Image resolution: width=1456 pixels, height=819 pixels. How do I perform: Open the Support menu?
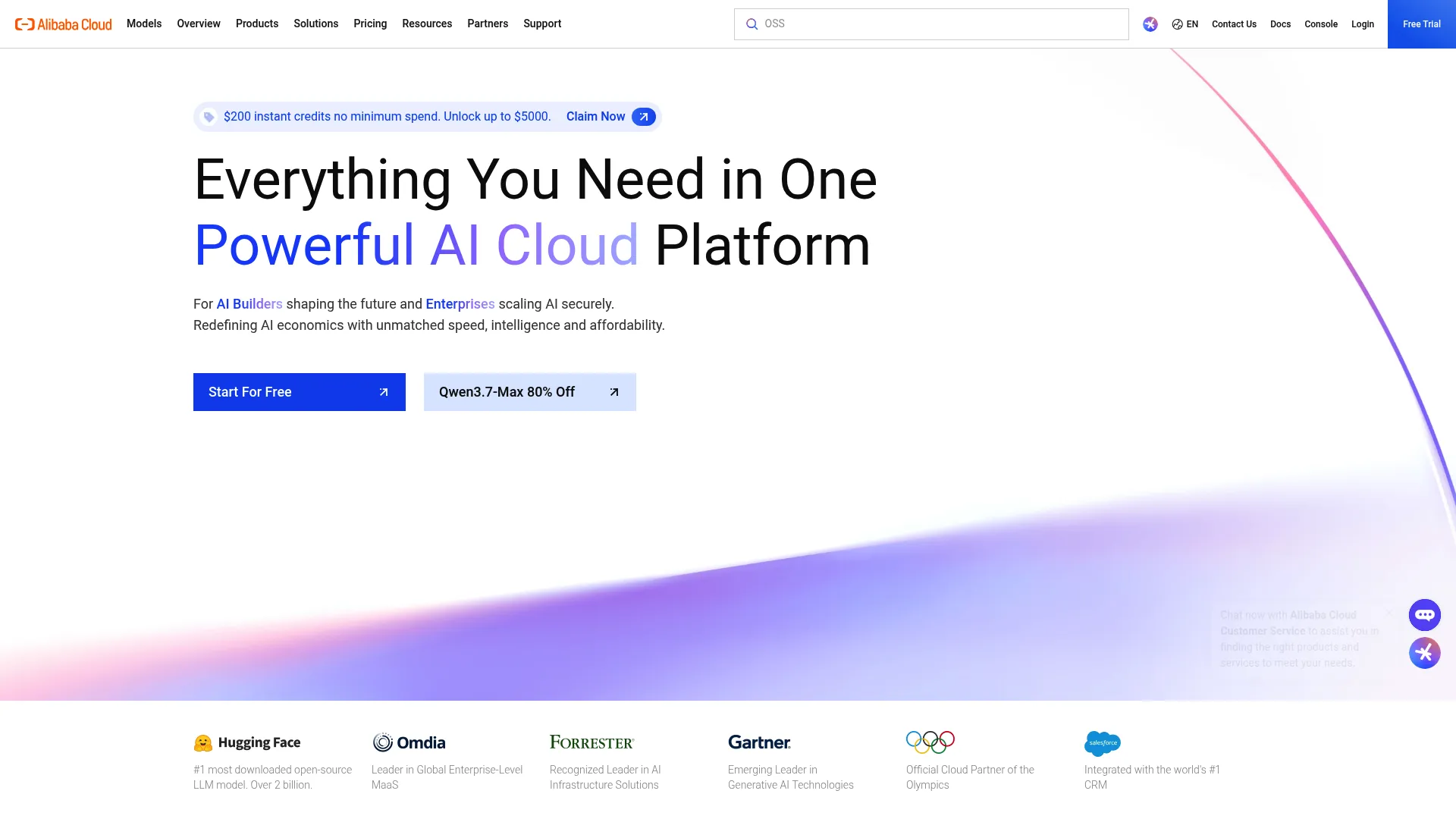pos(542,24)
